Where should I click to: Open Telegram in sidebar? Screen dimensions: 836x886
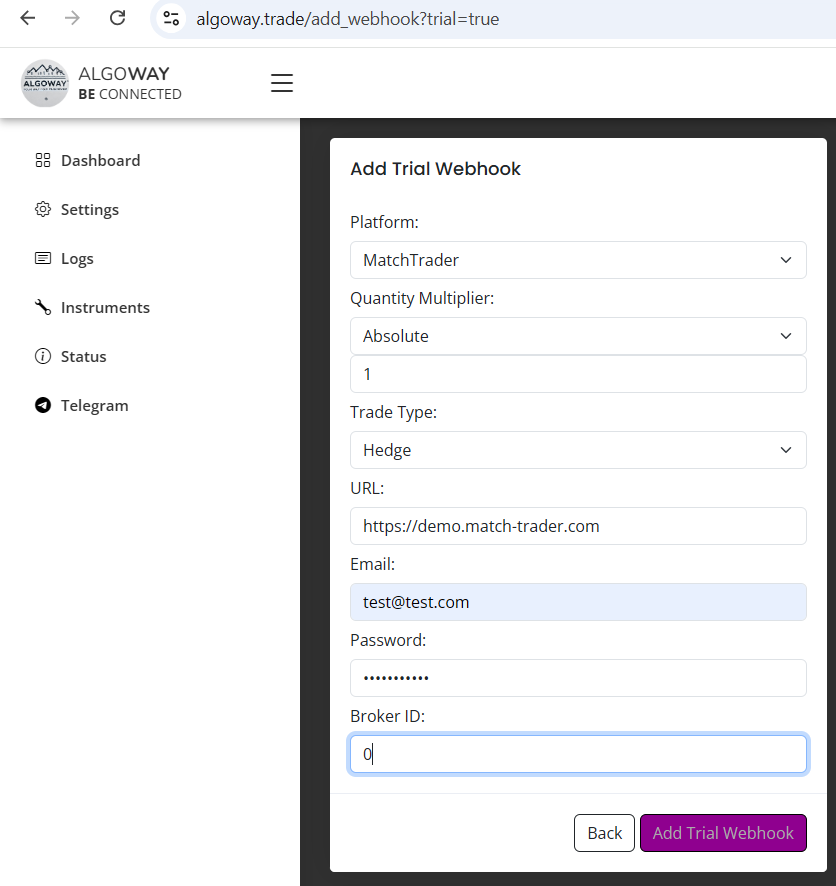(95, 406)
